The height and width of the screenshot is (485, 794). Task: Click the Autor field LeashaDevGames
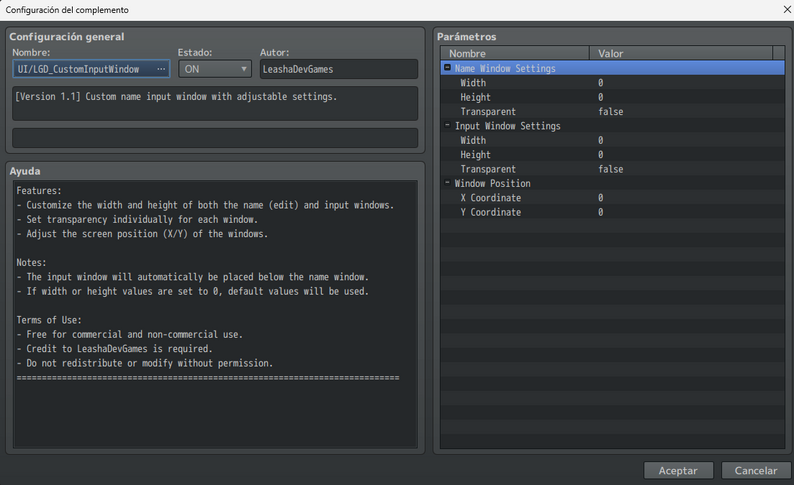coord(339,69)
